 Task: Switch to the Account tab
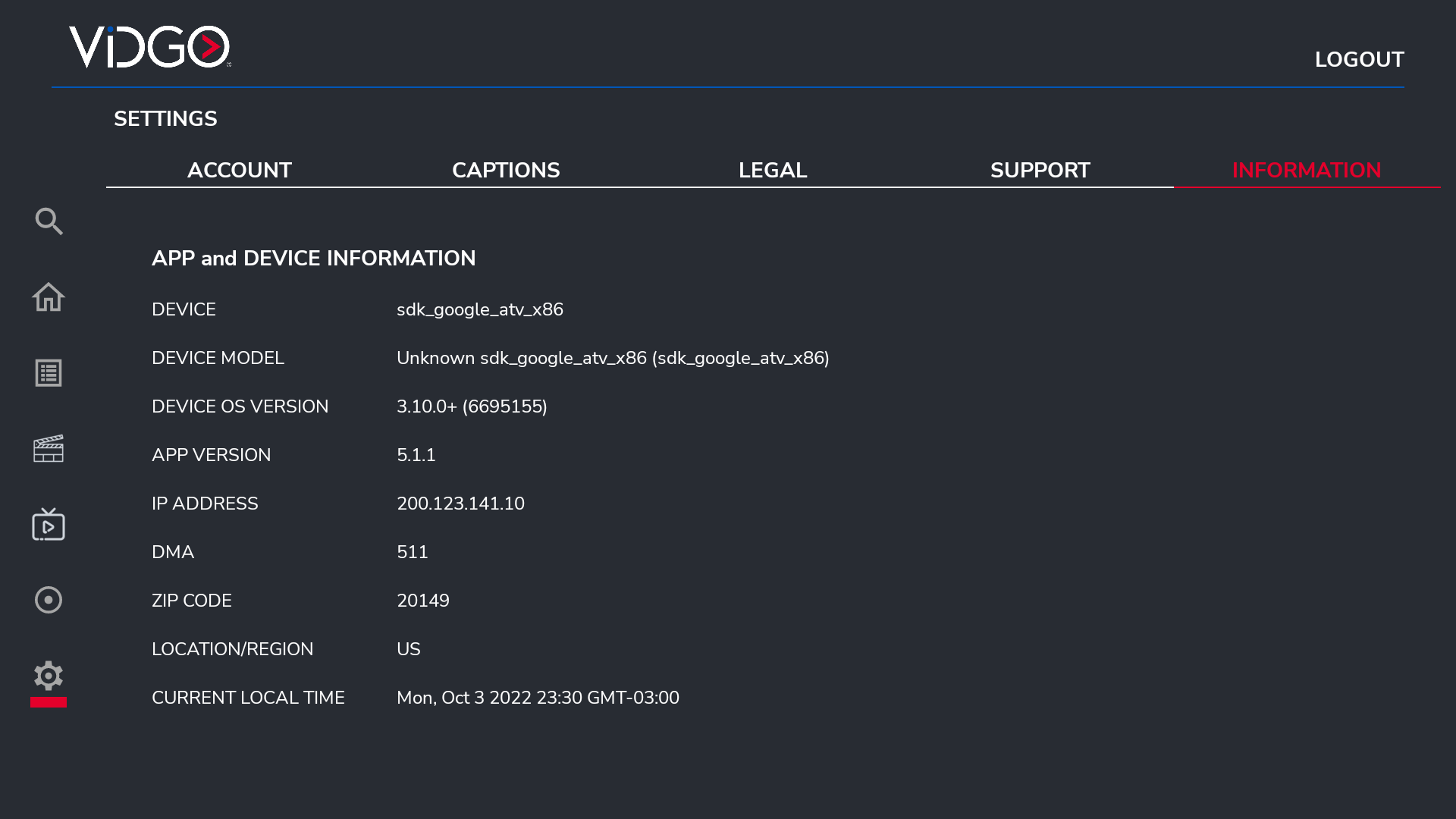click(x=240, y=170)
